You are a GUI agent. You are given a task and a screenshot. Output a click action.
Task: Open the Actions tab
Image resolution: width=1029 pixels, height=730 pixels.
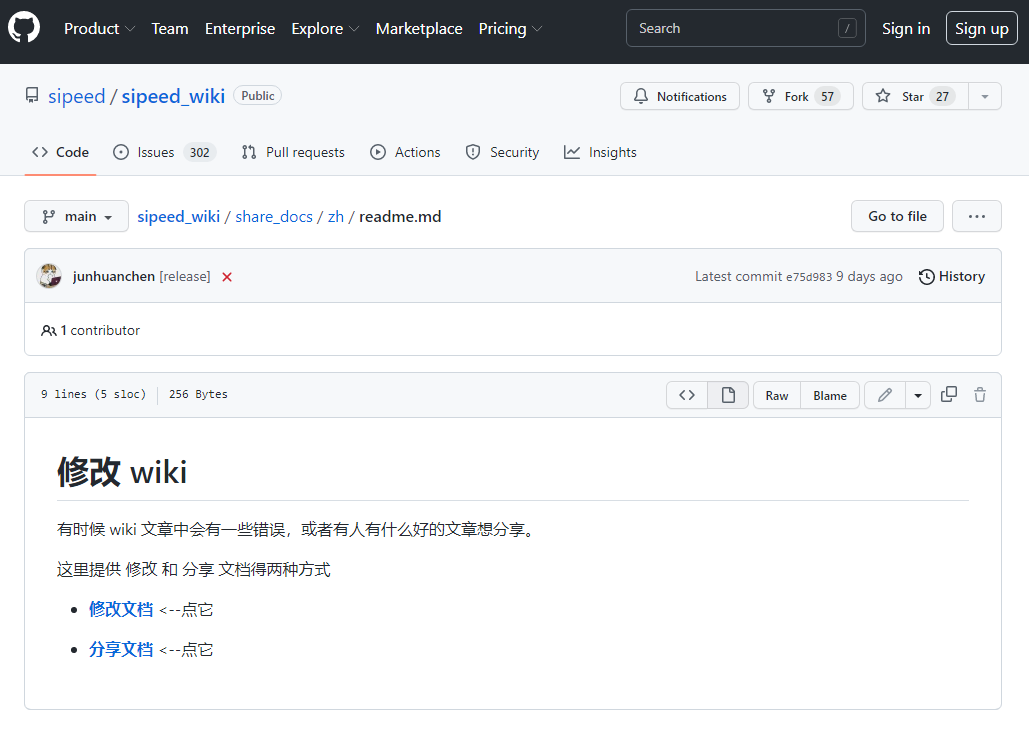pyautogui.click(x=405, y=152)
